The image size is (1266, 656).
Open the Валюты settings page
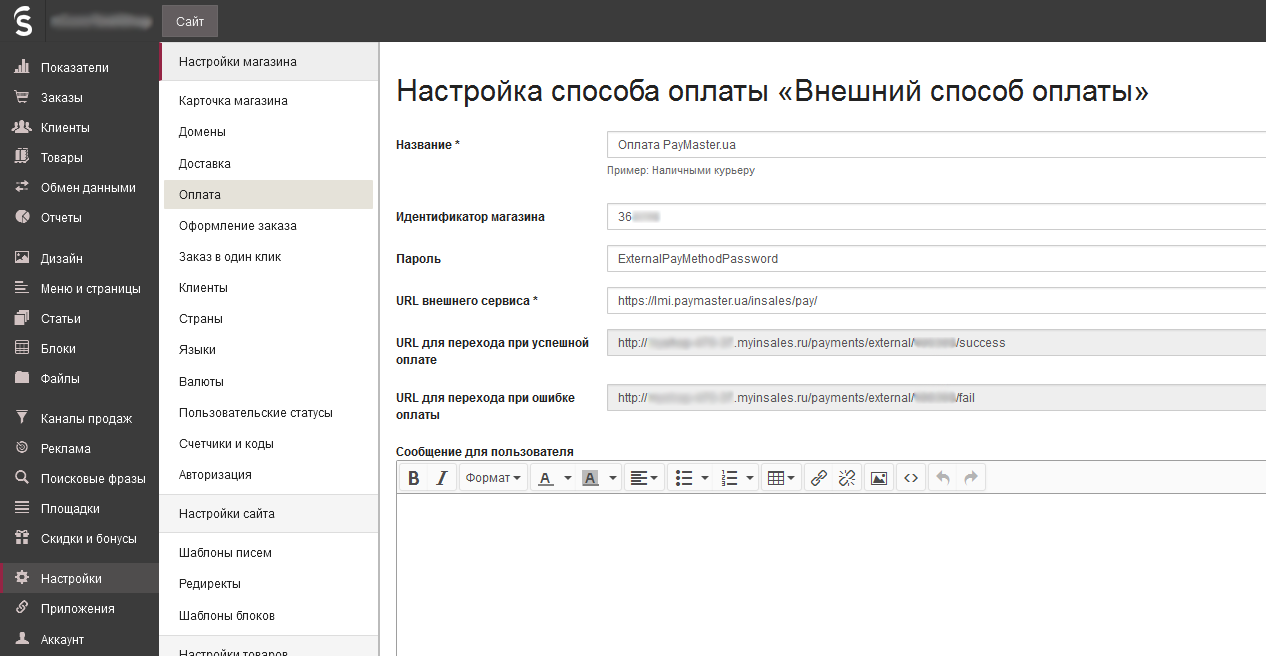pos(201,382)
